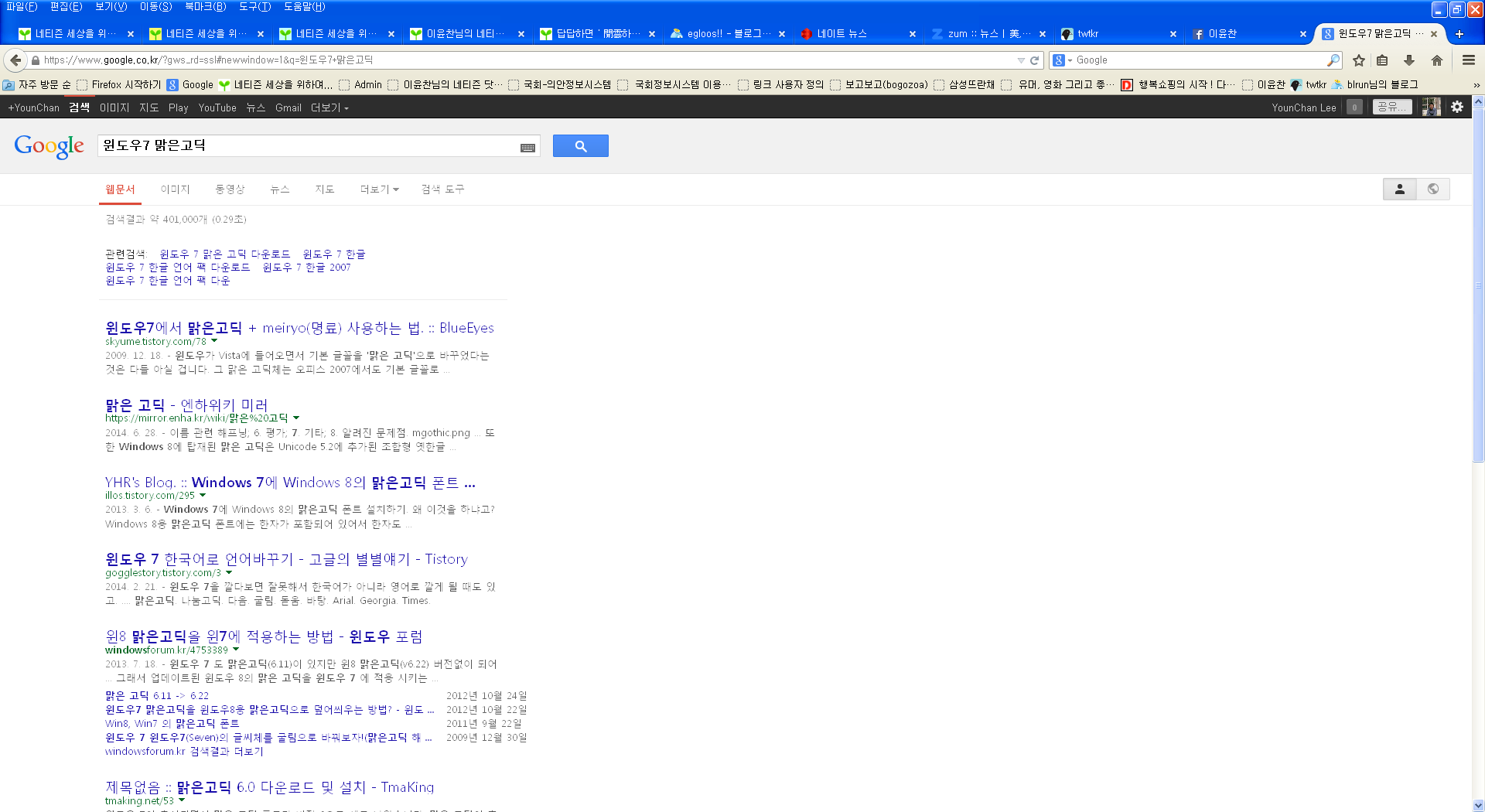The width and height of the screenshot is (1485, 812).
Task: Open Play link in Google bar
Action: pyautogui.click(x=179, y=108)
